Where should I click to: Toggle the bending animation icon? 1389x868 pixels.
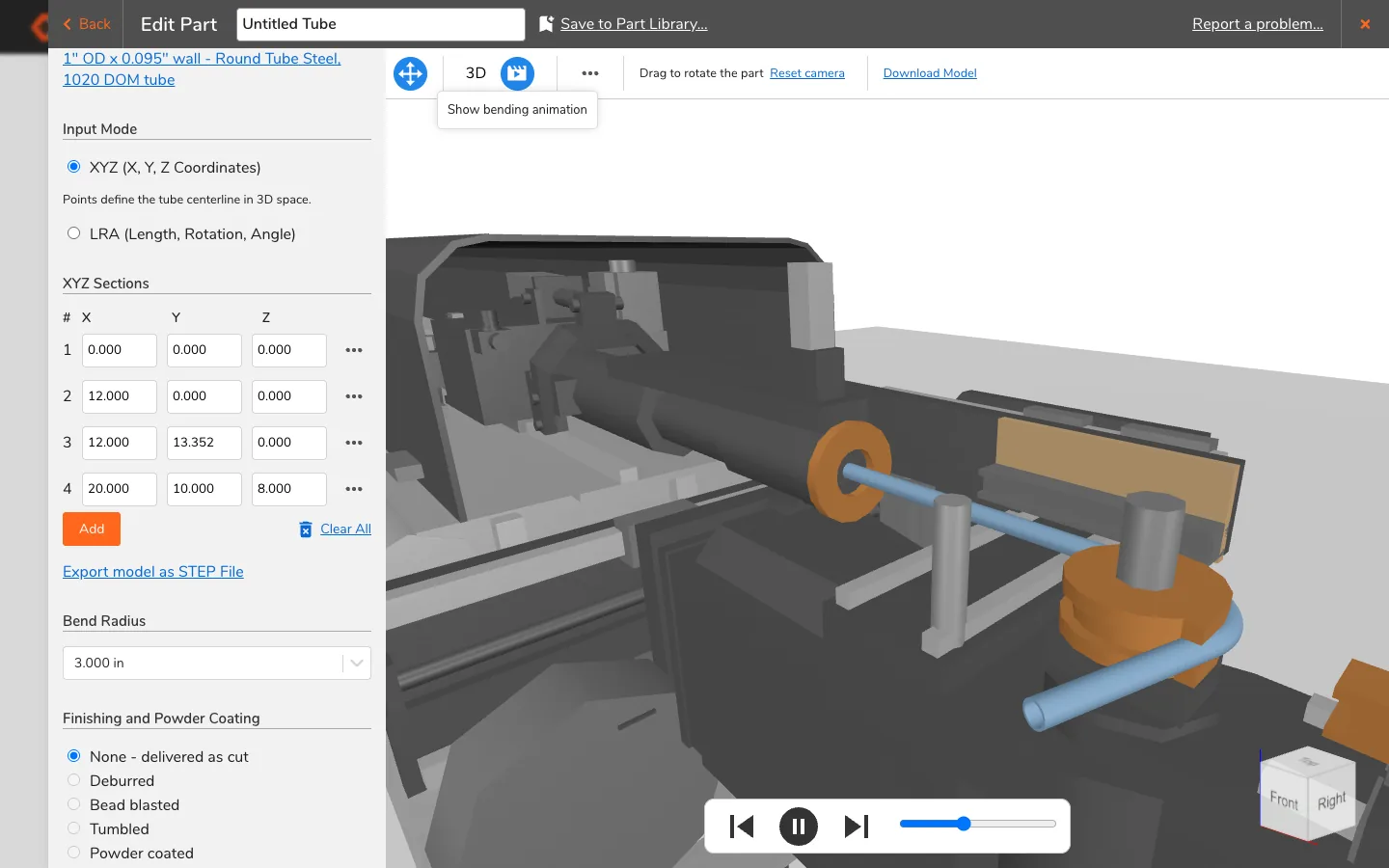517,73
